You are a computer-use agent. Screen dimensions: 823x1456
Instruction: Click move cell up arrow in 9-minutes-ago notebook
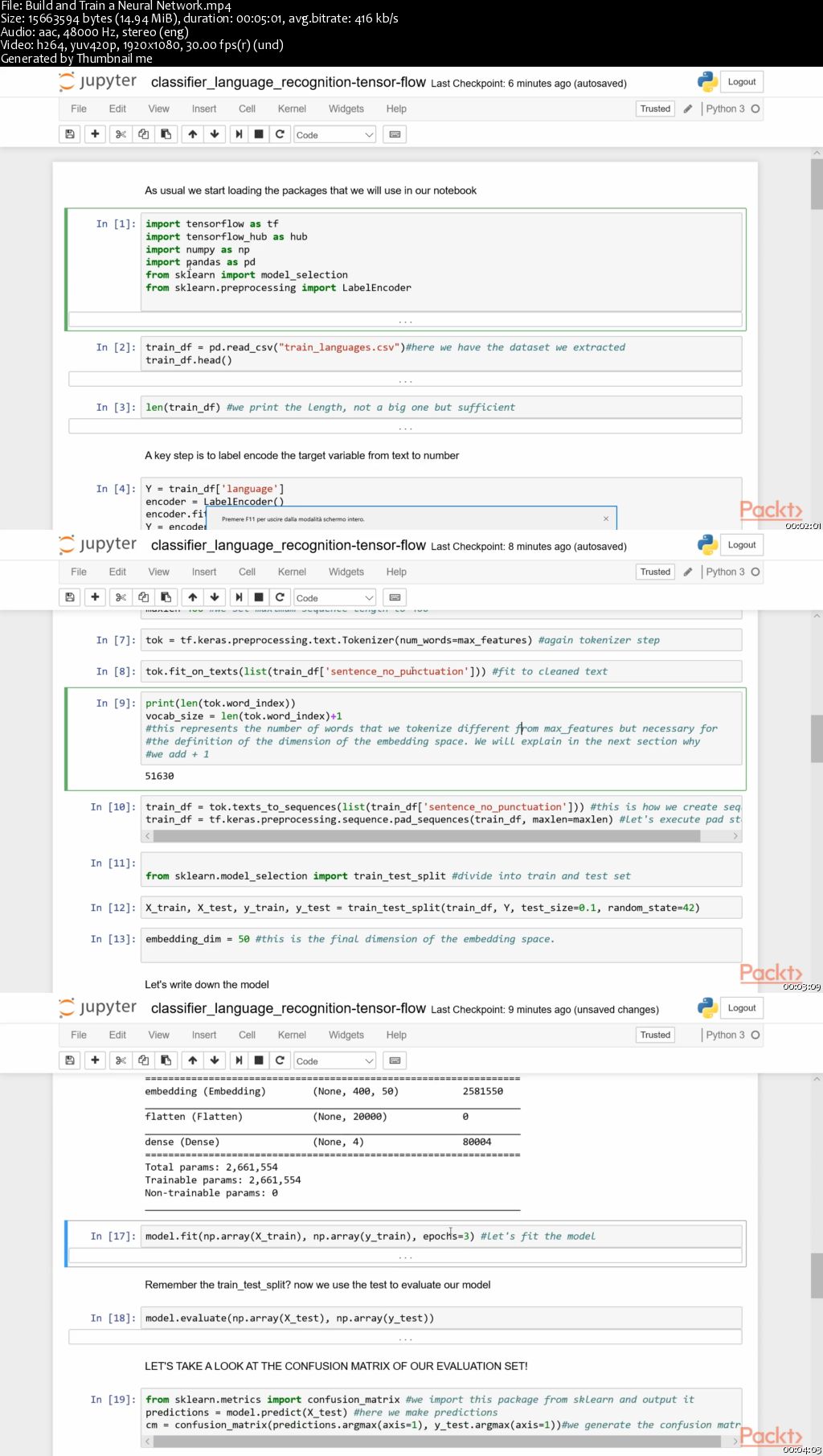click(x=193, y=1060)
